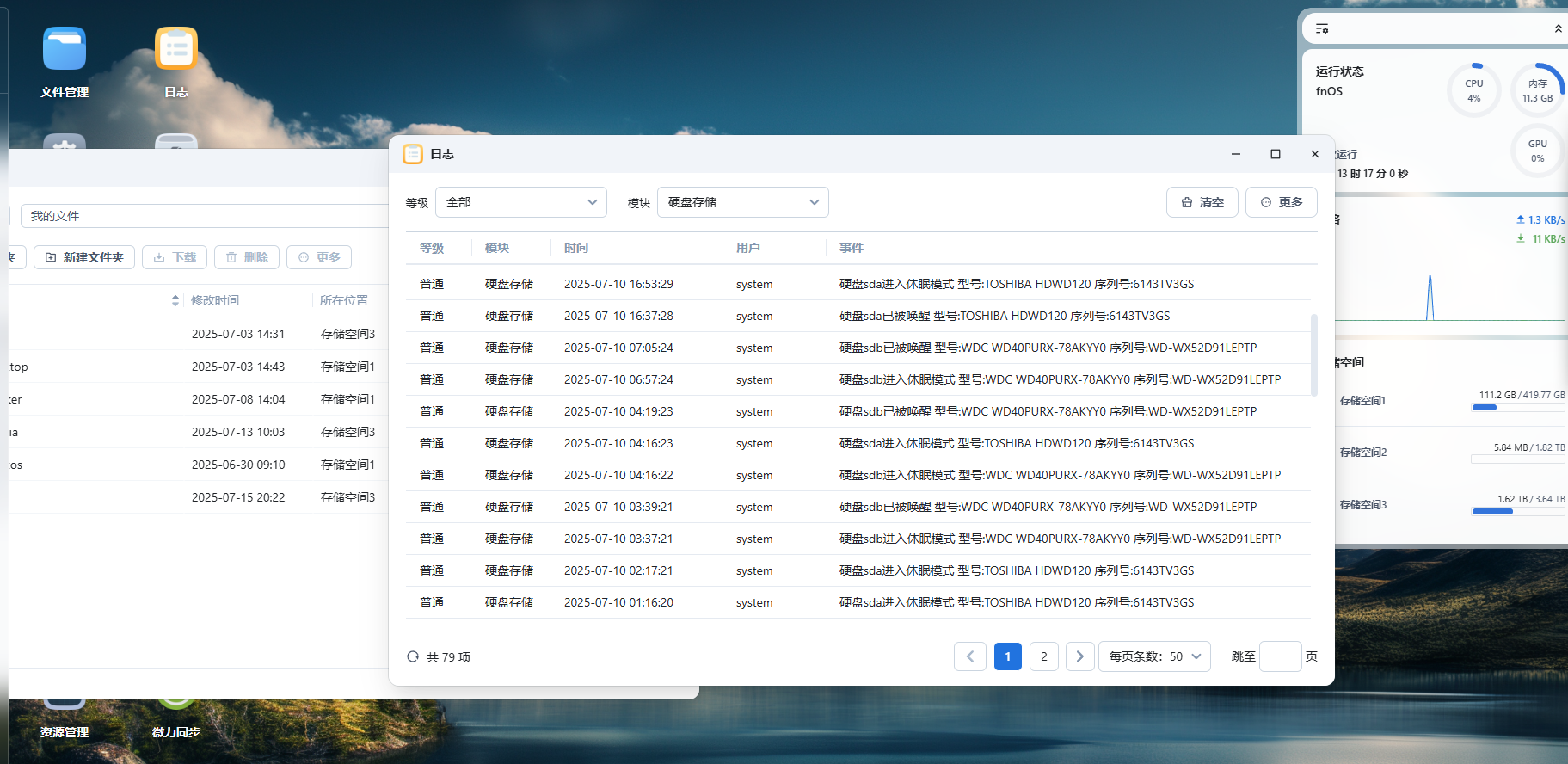Collapse the status widget panel chevron
The image size is (1568, 764).
[x=1558, y=28]
